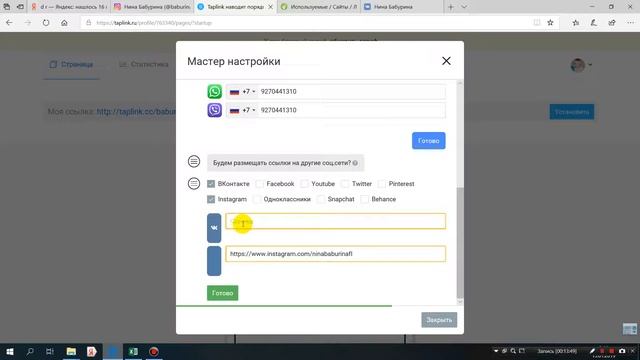Viewport: 640px width, 360px height.
Task: Open the Viber country code dropdown
Action: pyautogui.click(x=242, y=110)
